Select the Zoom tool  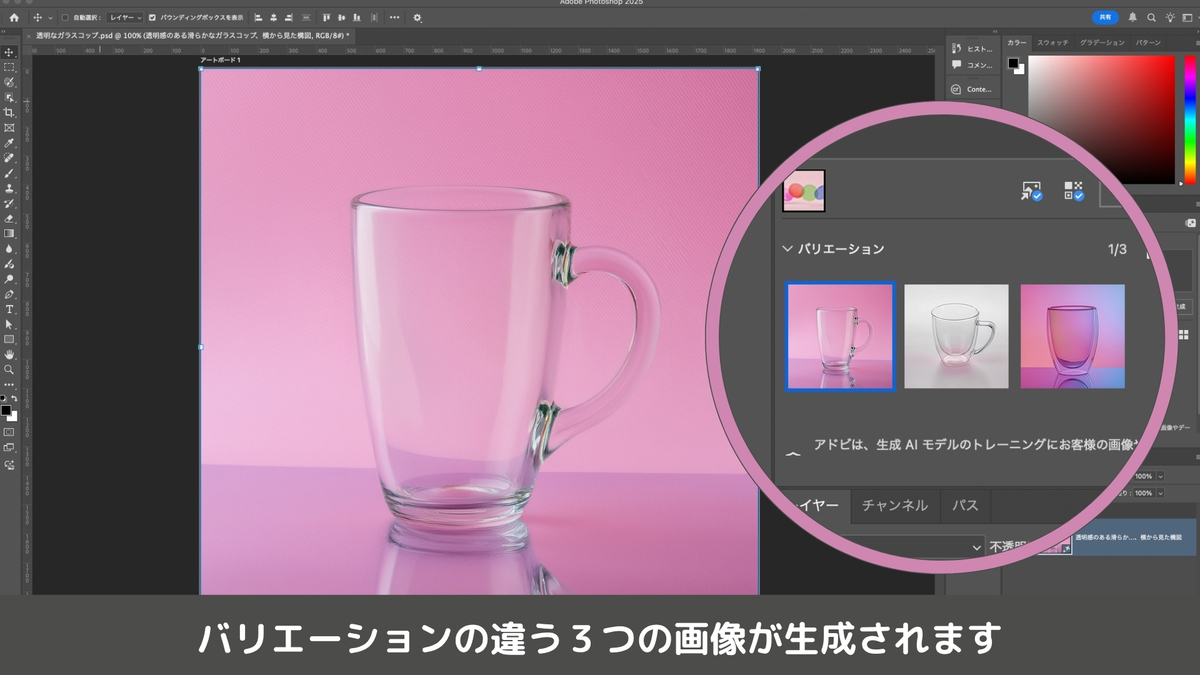click(9, 369)
